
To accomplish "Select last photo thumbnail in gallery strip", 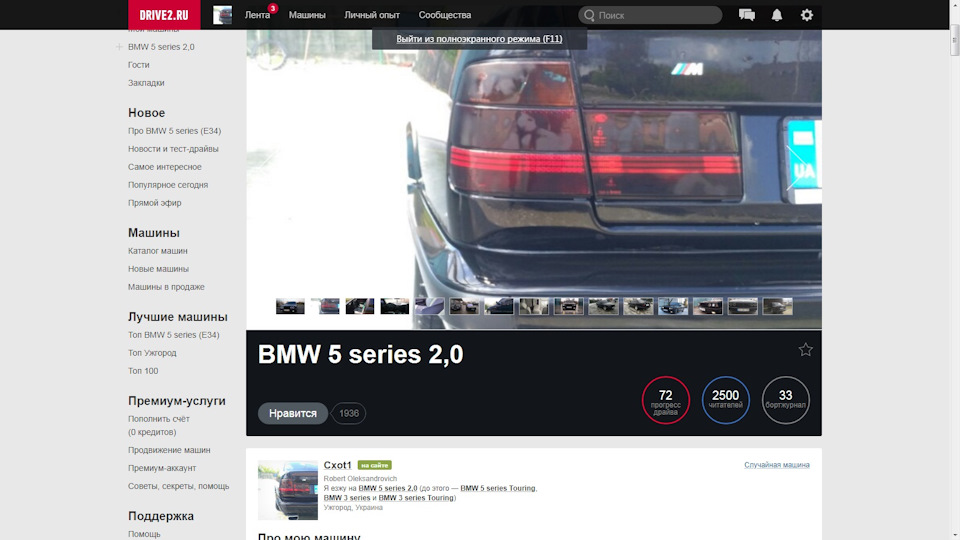I will (778, 306).
